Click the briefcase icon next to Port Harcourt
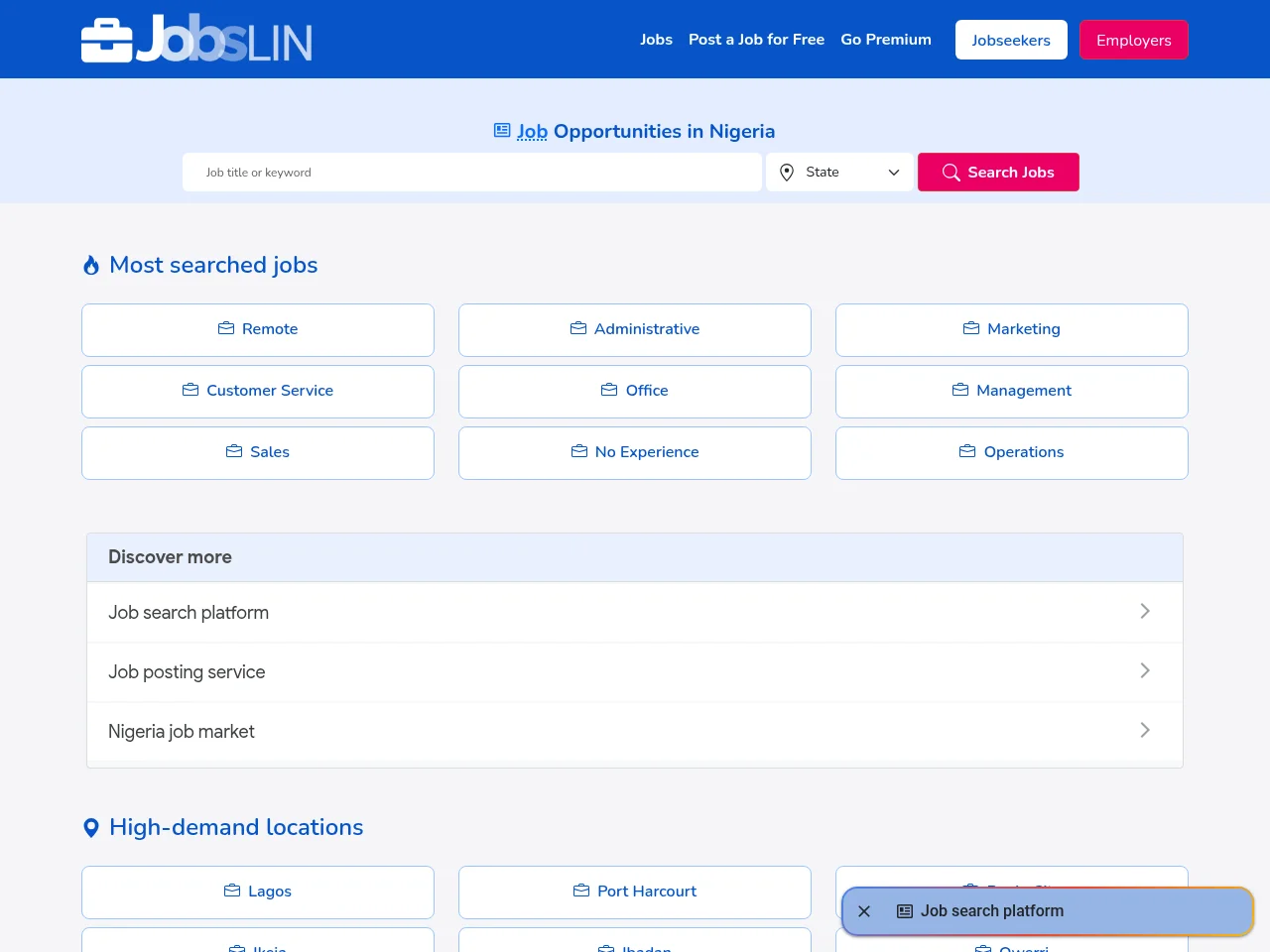1270x952 pixels. [x=581, y=891]
